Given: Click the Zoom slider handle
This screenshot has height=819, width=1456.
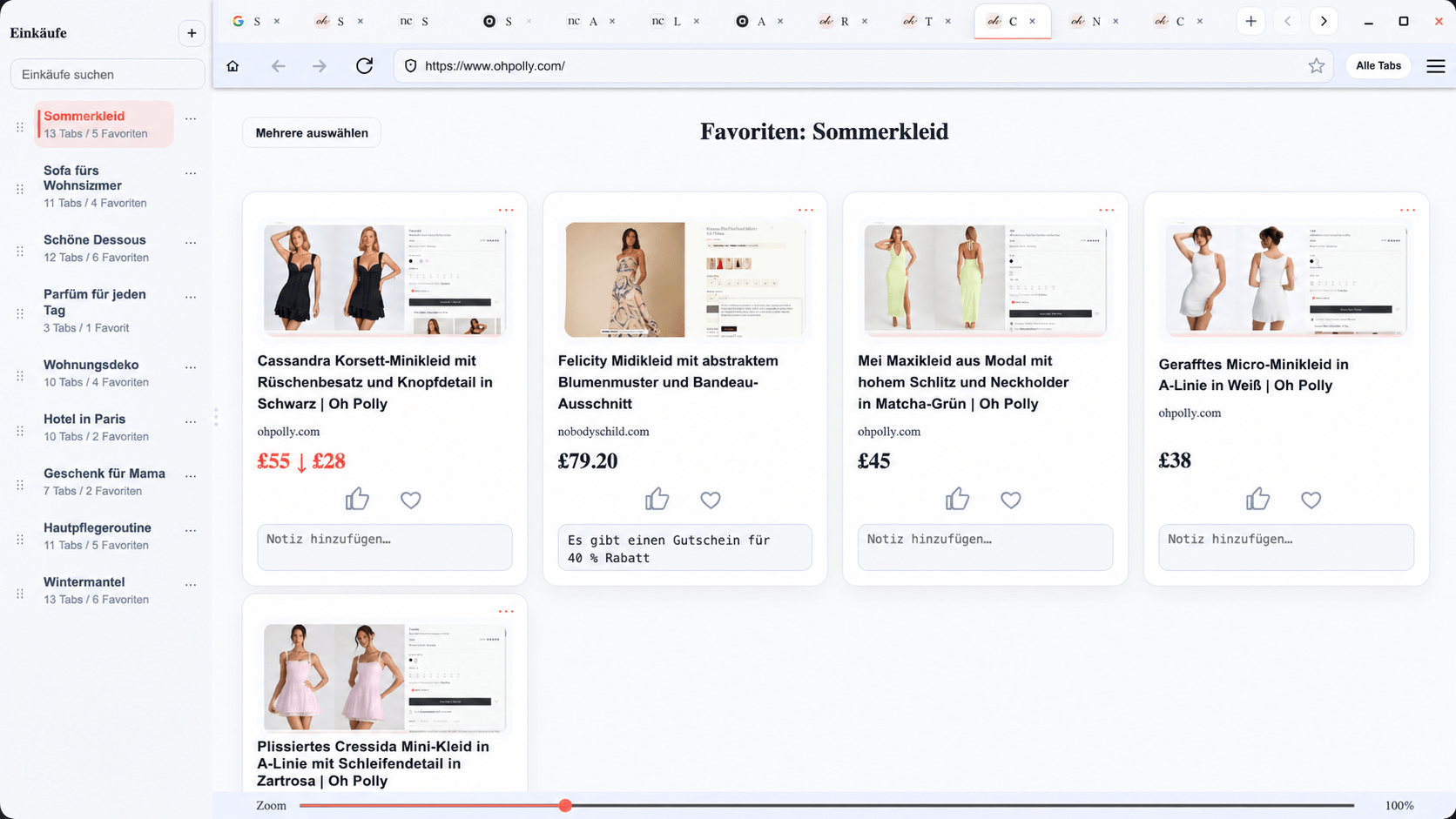Looking at the screenshot, I should click(565, 806).
